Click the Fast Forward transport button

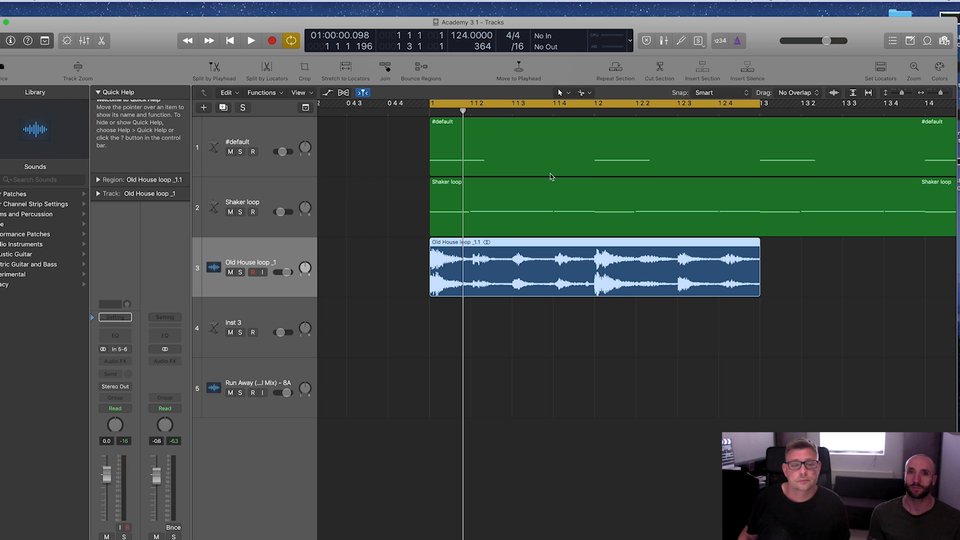click(x=209, y=40)
